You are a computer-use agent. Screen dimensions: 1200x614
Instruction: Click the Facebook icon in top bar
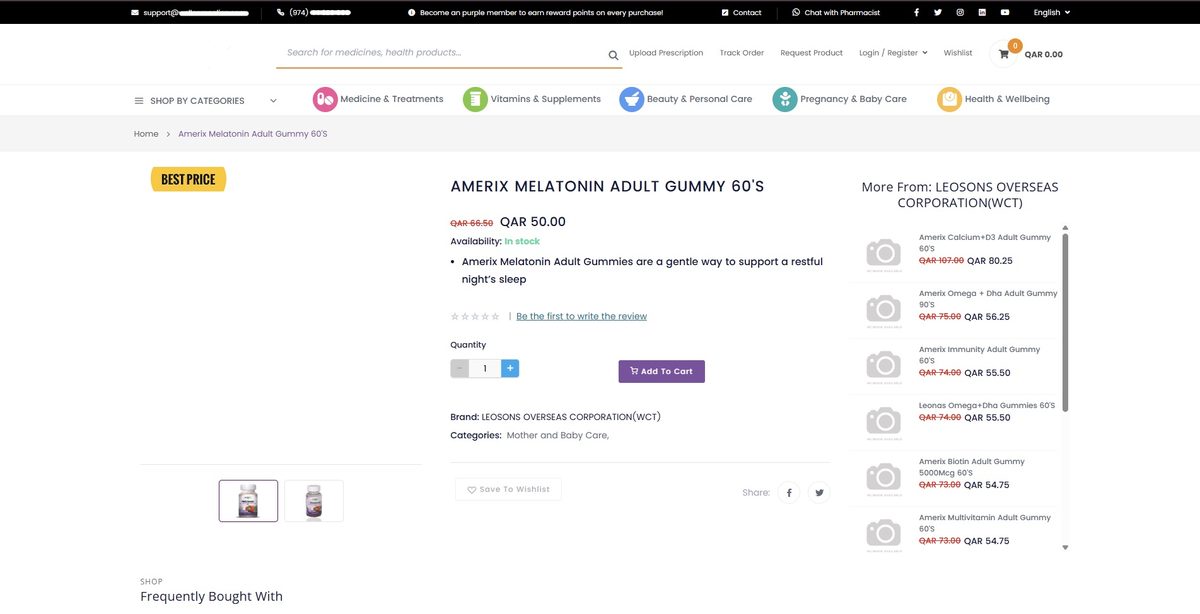point(916,12)
